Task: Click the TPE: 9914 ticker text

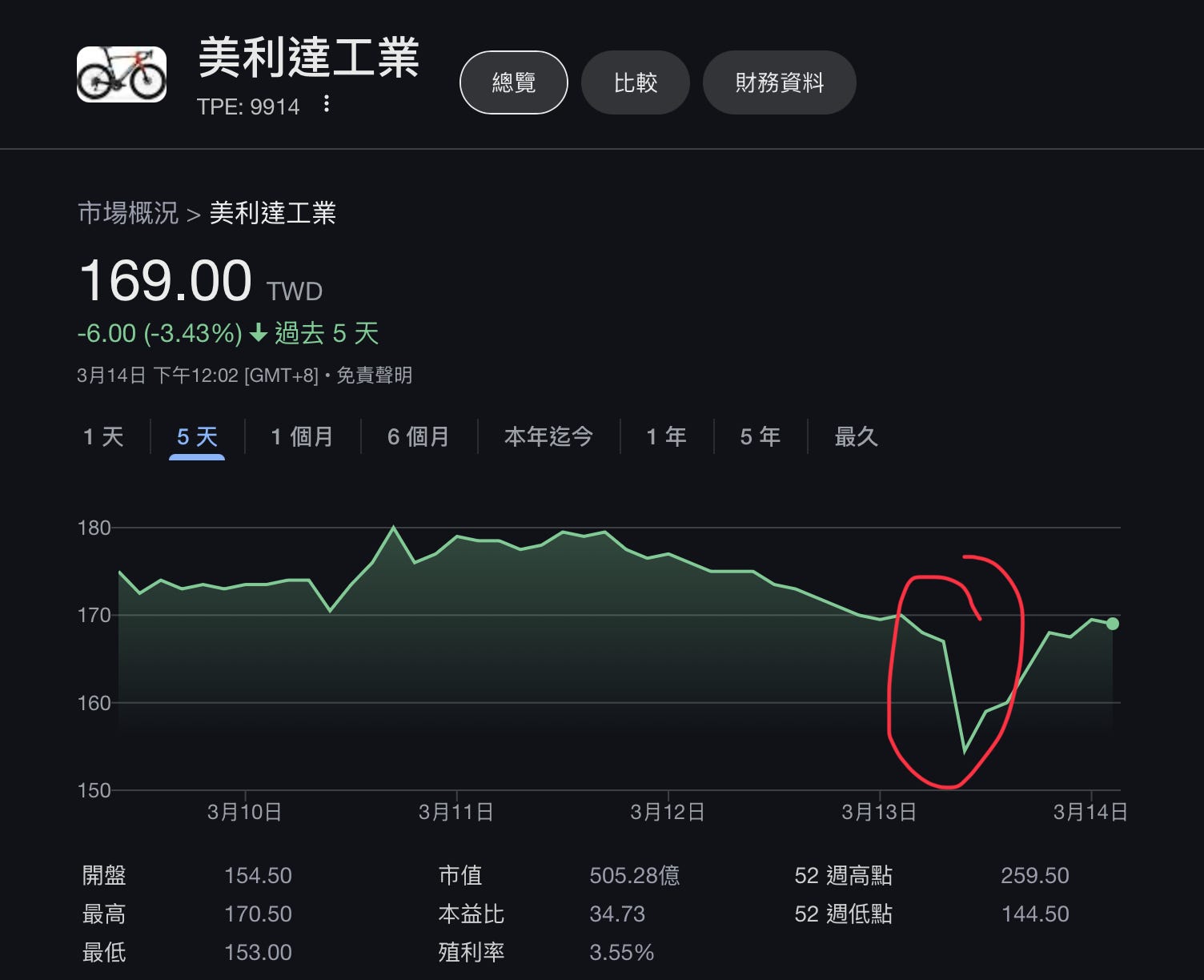Action: coord(248,106)
